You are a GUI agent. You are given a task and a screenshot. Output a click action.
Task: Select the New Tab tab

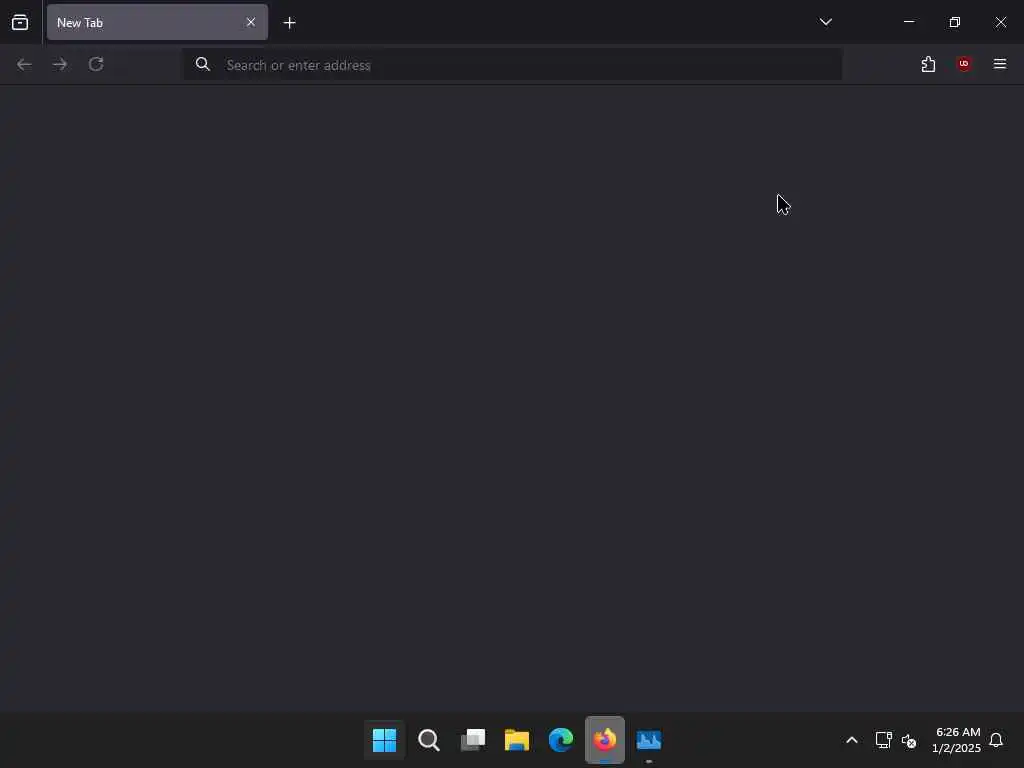tap(157, 22)
